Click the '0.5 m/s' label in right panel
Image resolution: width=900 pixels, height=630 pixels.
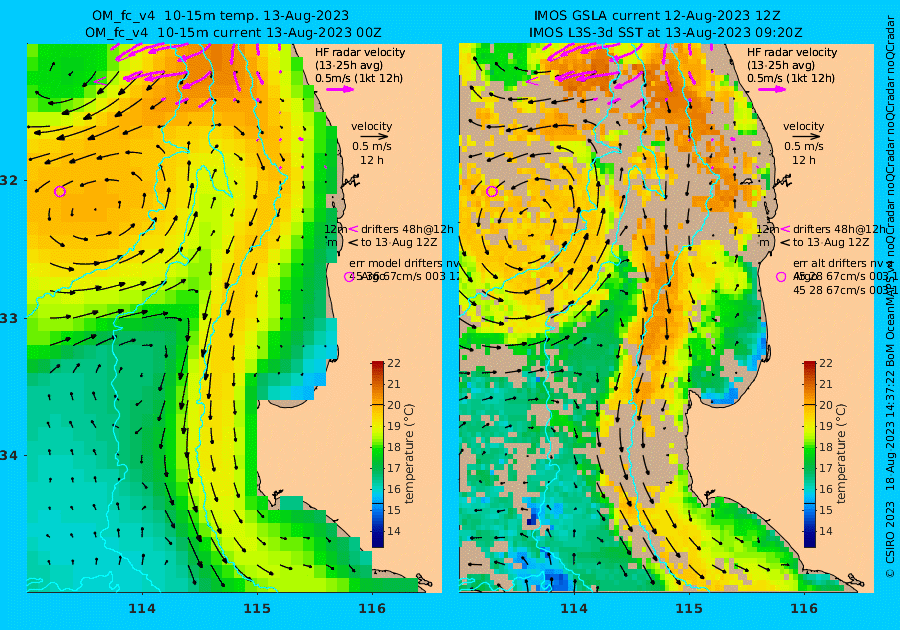pos(804,146)
